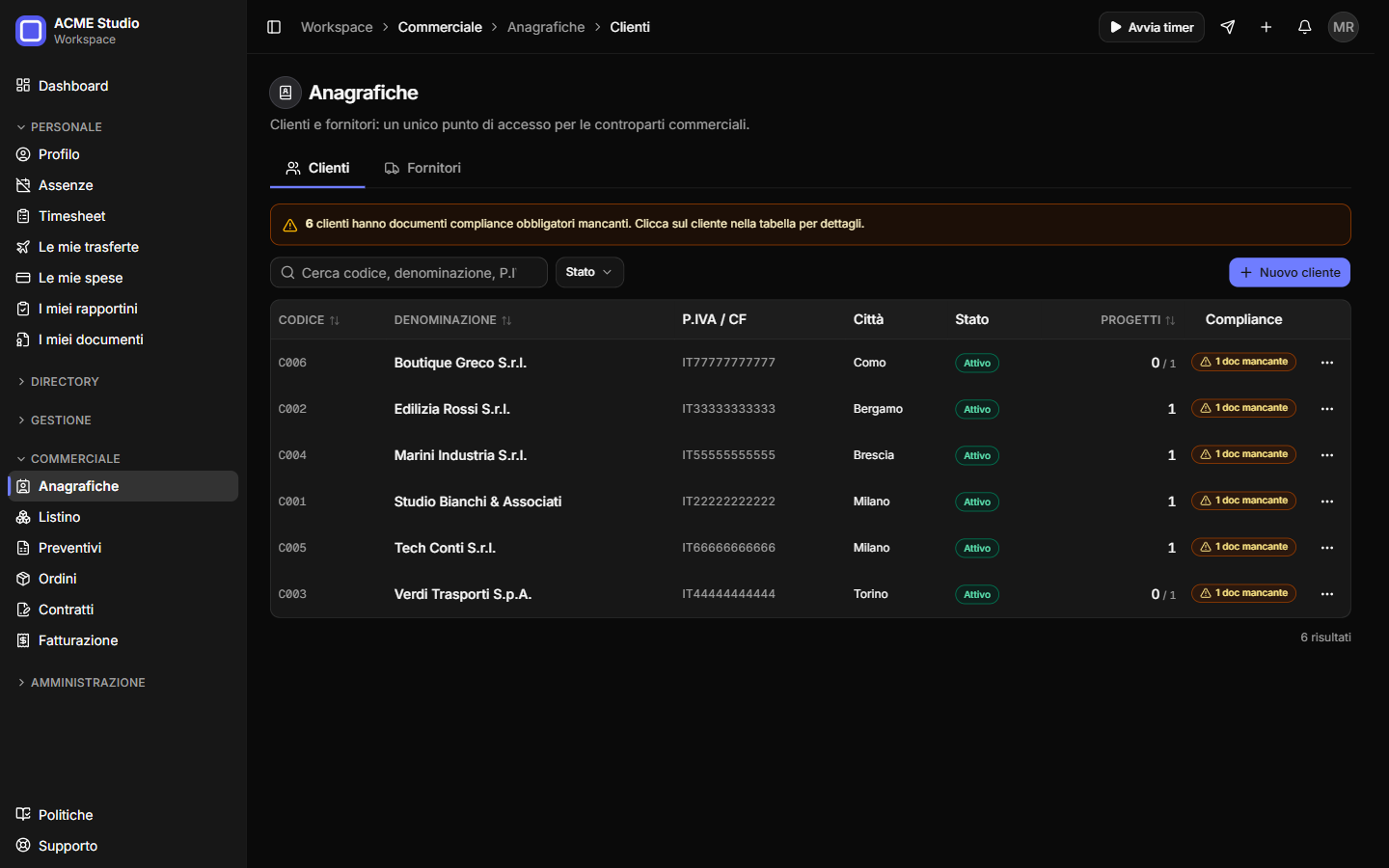Image resolution: width=1389 pixels, height=868 pixels.
Task: Open the Stato filter dropdown
Action: 589,272
